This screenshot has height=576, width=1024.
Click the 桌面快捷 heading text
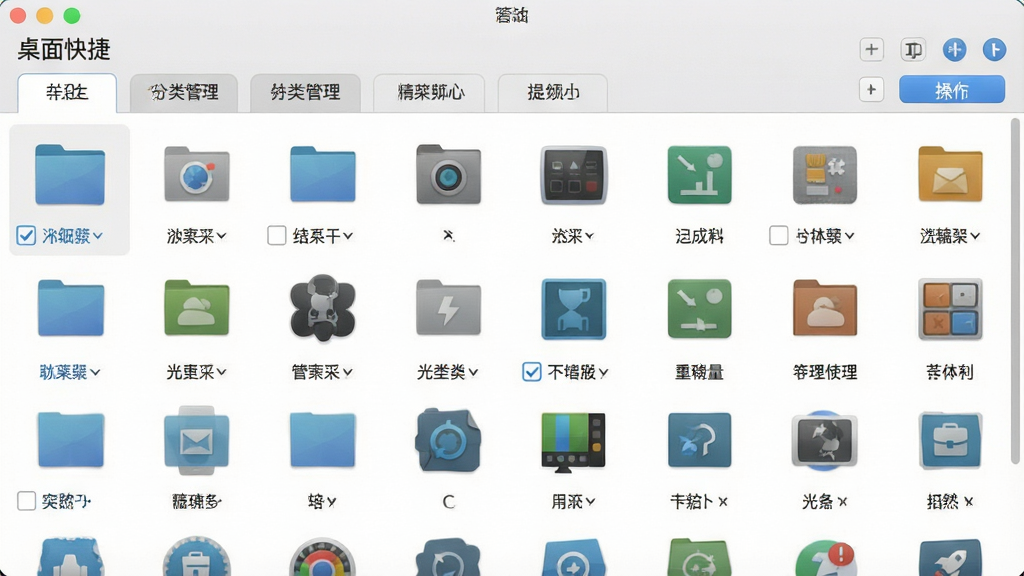click(64, 50)
